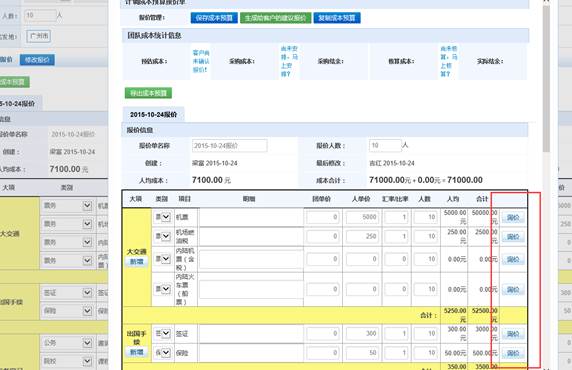Focus 团单价 field in the 机票 row
Image resolution: width=572 pixels, height=370 pixels.
[322, 217]
